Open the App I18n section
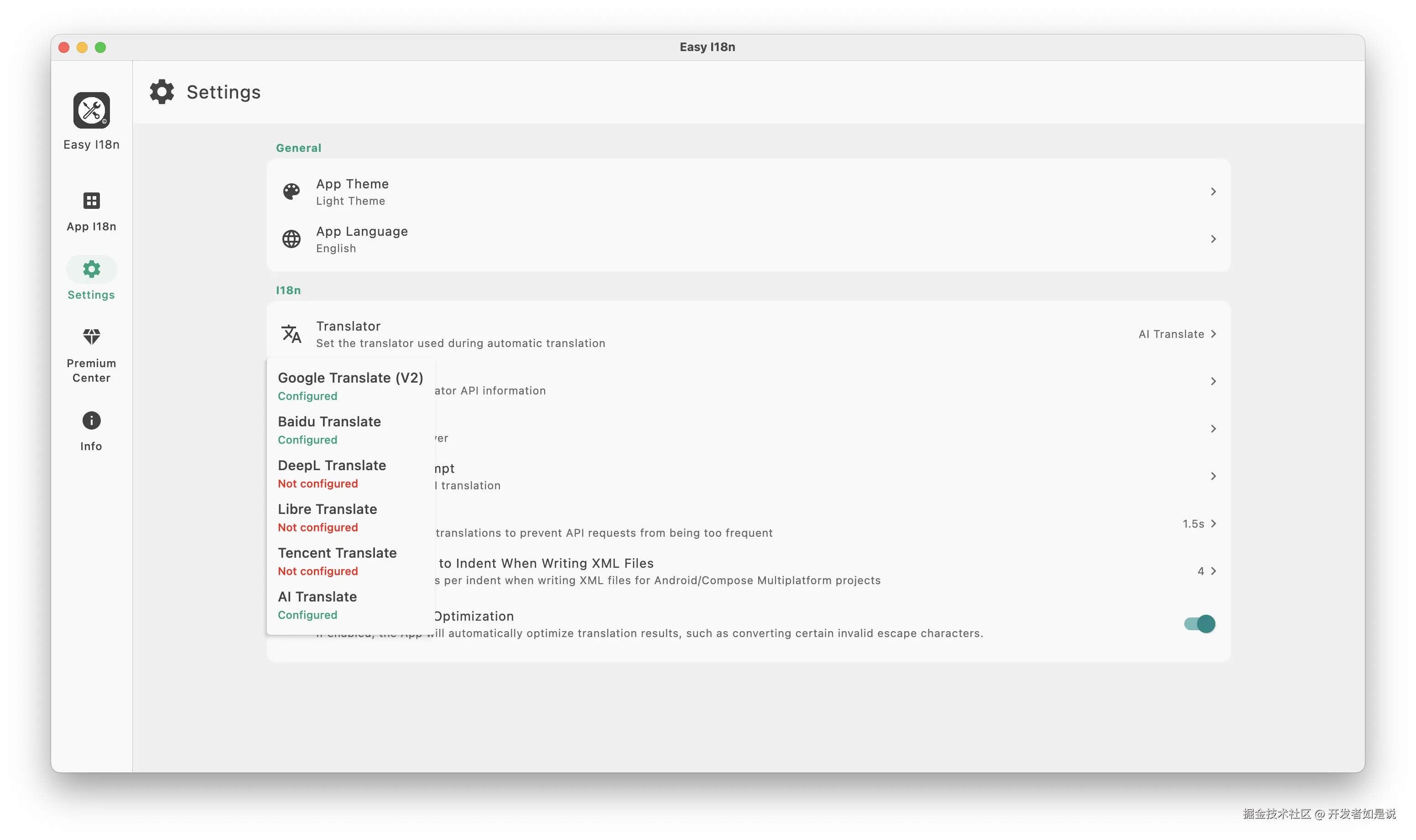Viewport: 1416px width, 840px height. (91, 211)
